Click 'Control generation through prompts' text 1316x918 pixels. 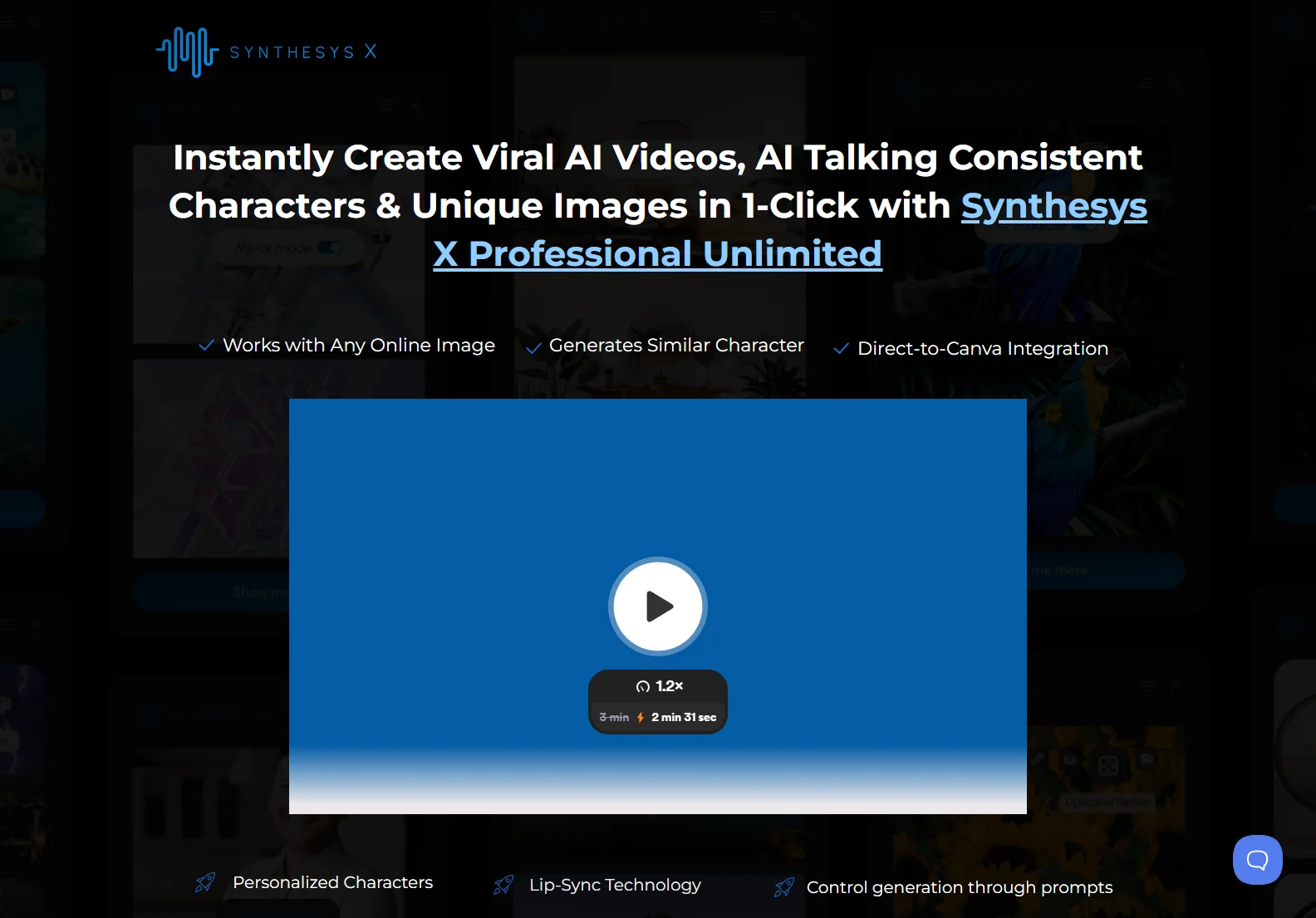coord(960,887)
